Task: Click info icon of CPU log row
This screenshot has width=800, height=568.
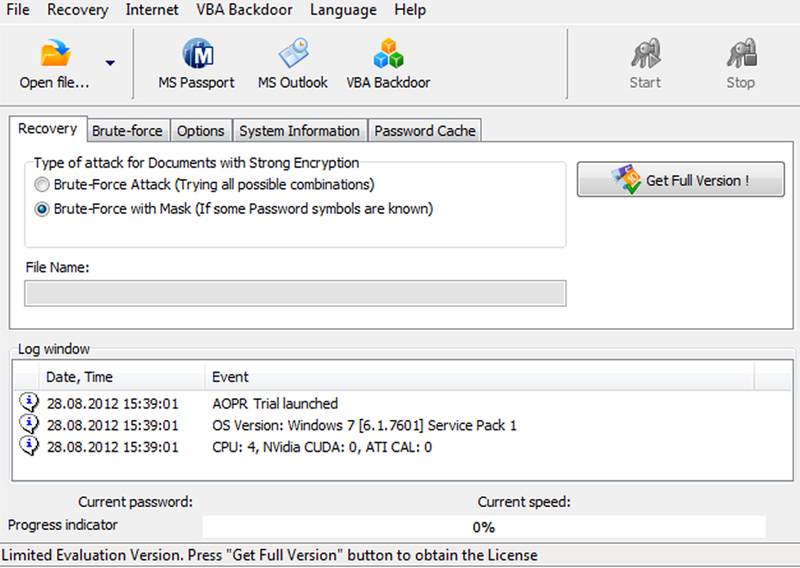Action: pos(29,446)
